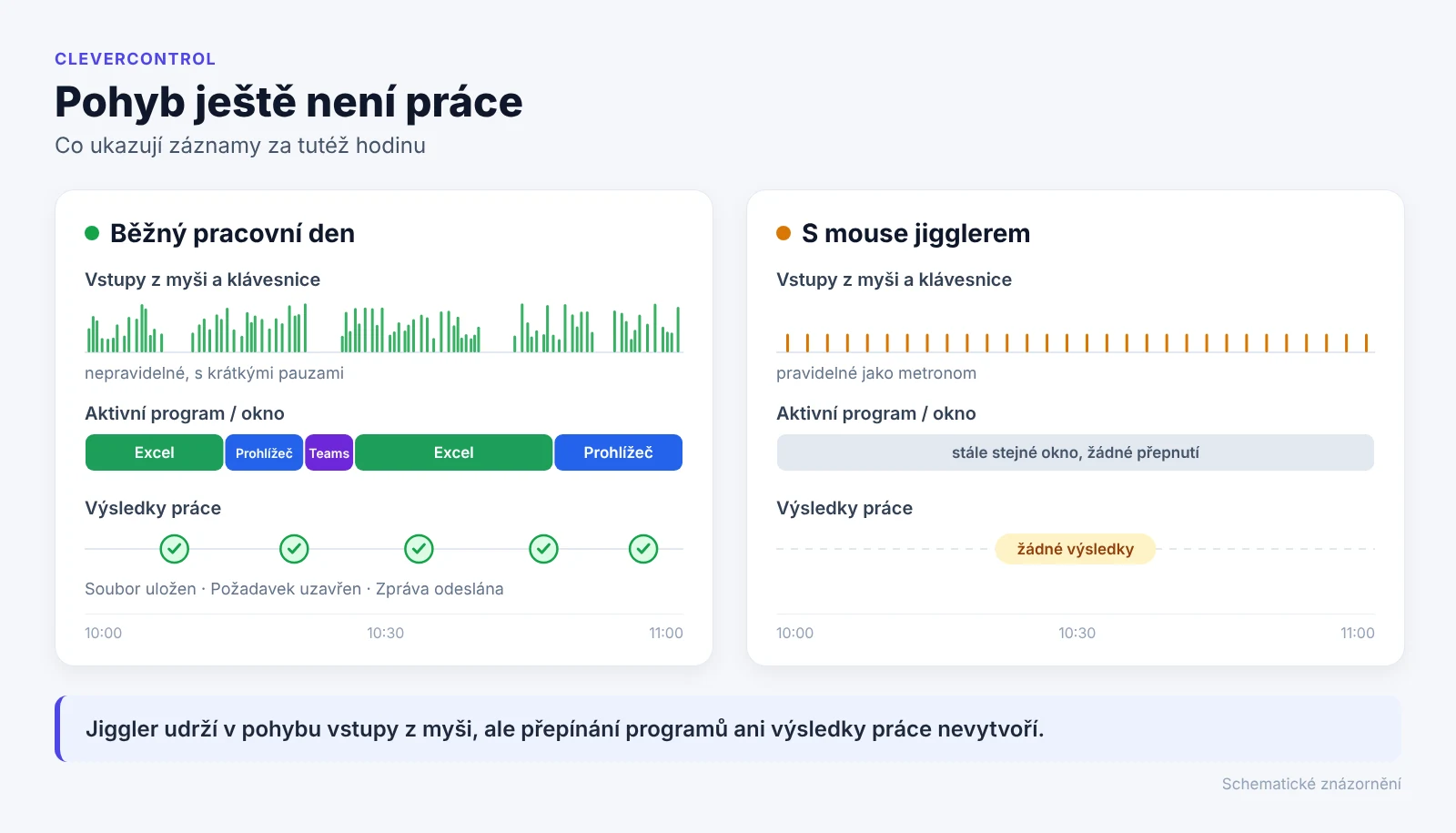Click the orange metronome tick chart
The width and height of the screenshot is (1456, 833).
point(1076,342)
